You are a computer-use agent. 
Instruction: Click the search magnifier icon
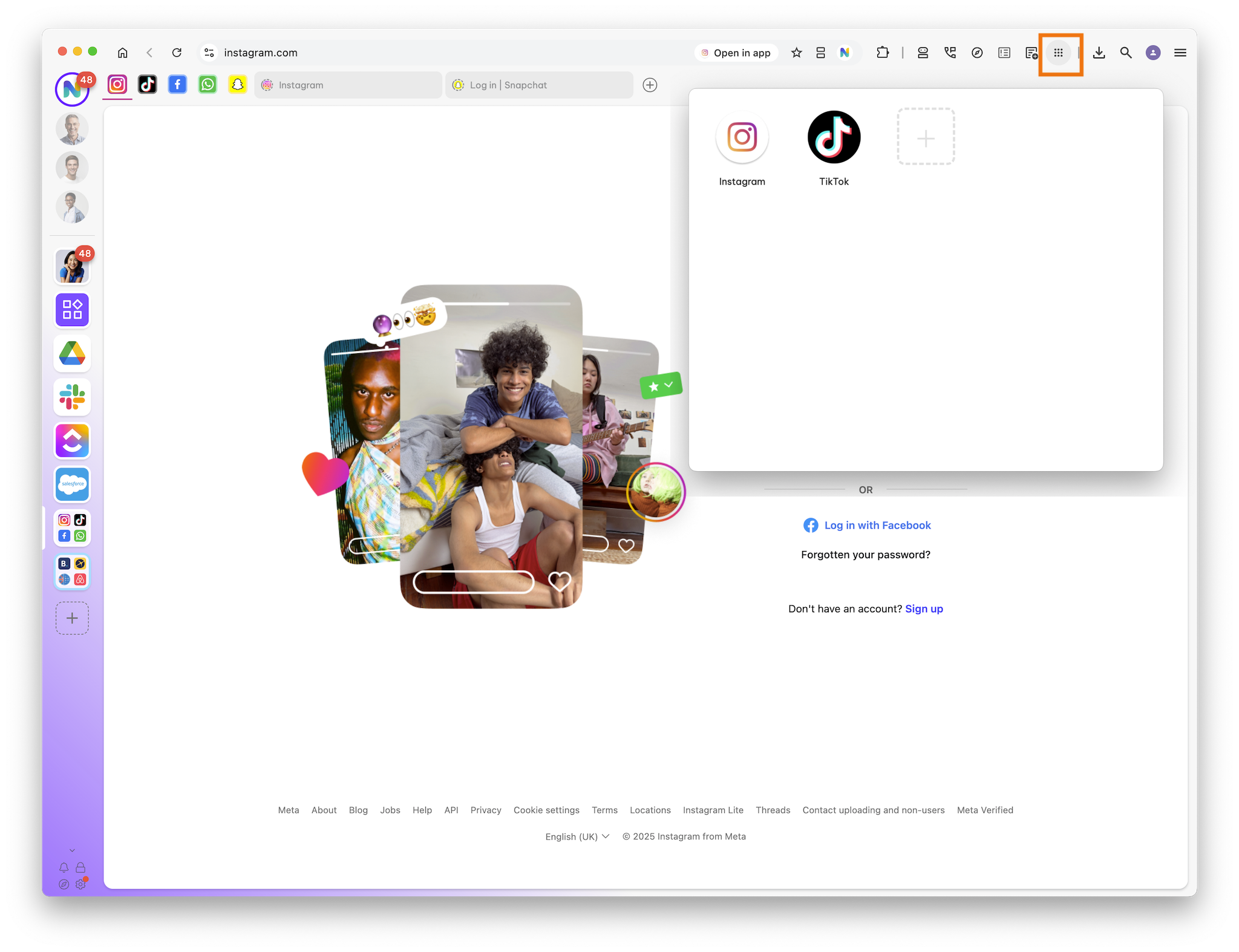pos(1126,53)
